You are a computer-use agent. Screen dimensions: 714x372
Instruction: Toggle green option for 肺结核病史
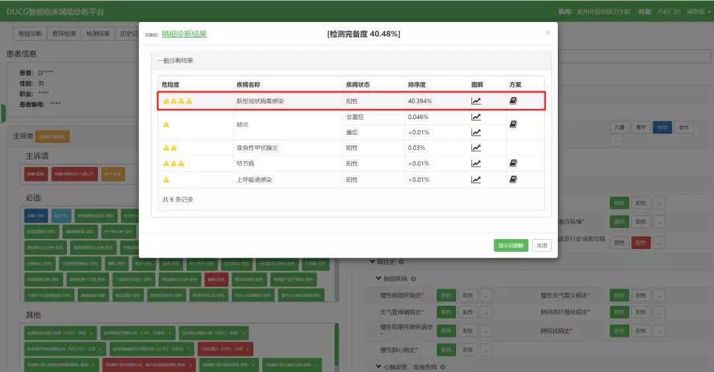619,331
